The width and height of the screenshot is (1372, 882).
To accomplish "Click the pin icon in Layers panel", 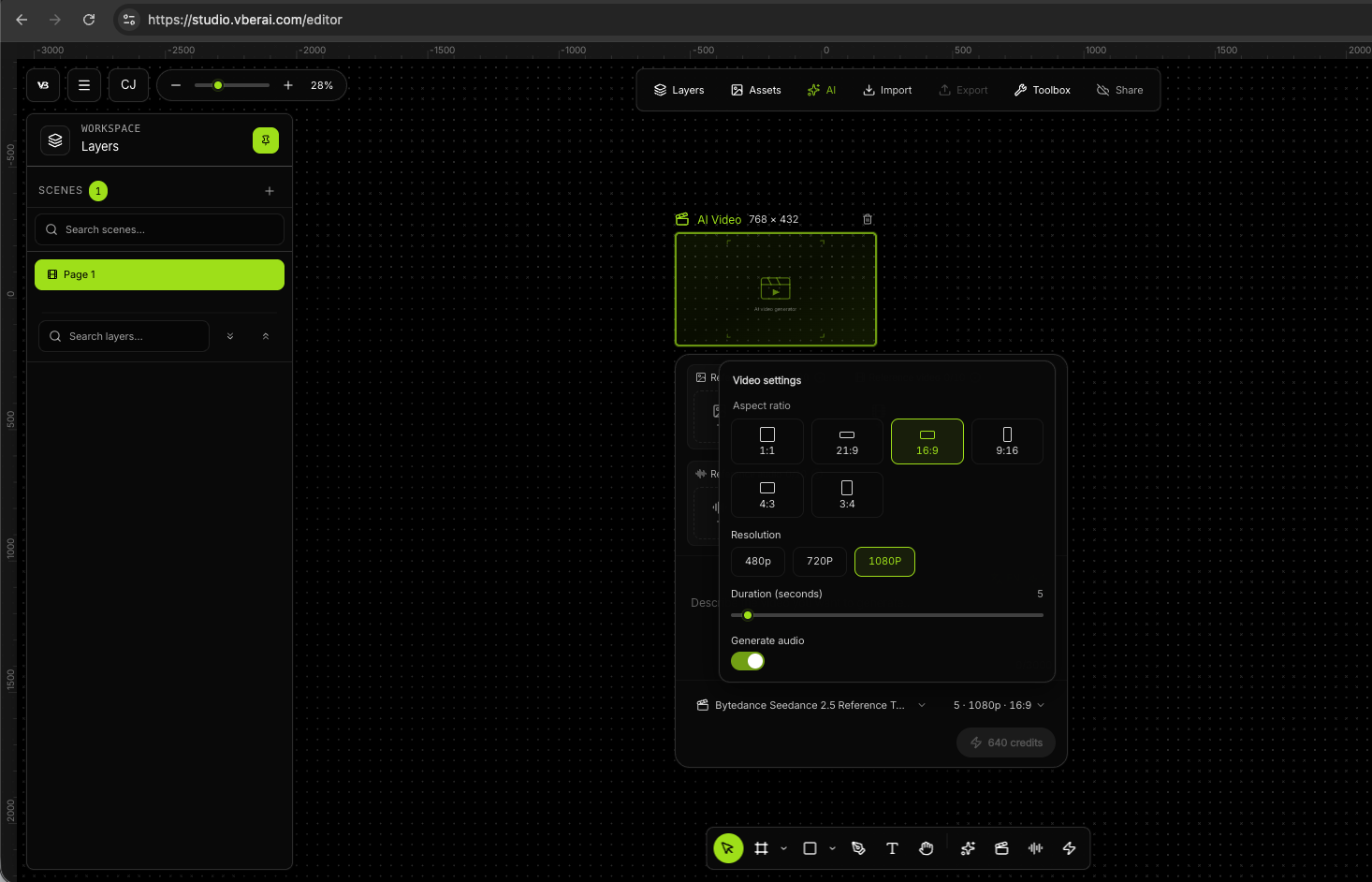I will [x=266, y=140].
